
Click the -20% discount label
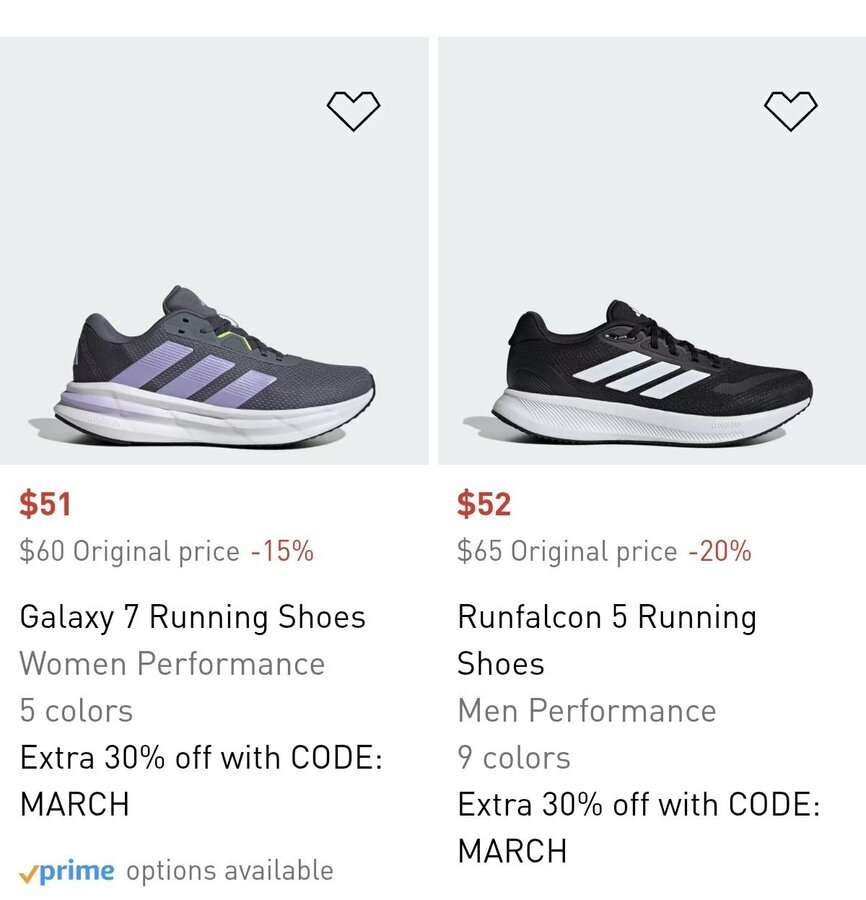pyautogui.click(x=719, y=551)
